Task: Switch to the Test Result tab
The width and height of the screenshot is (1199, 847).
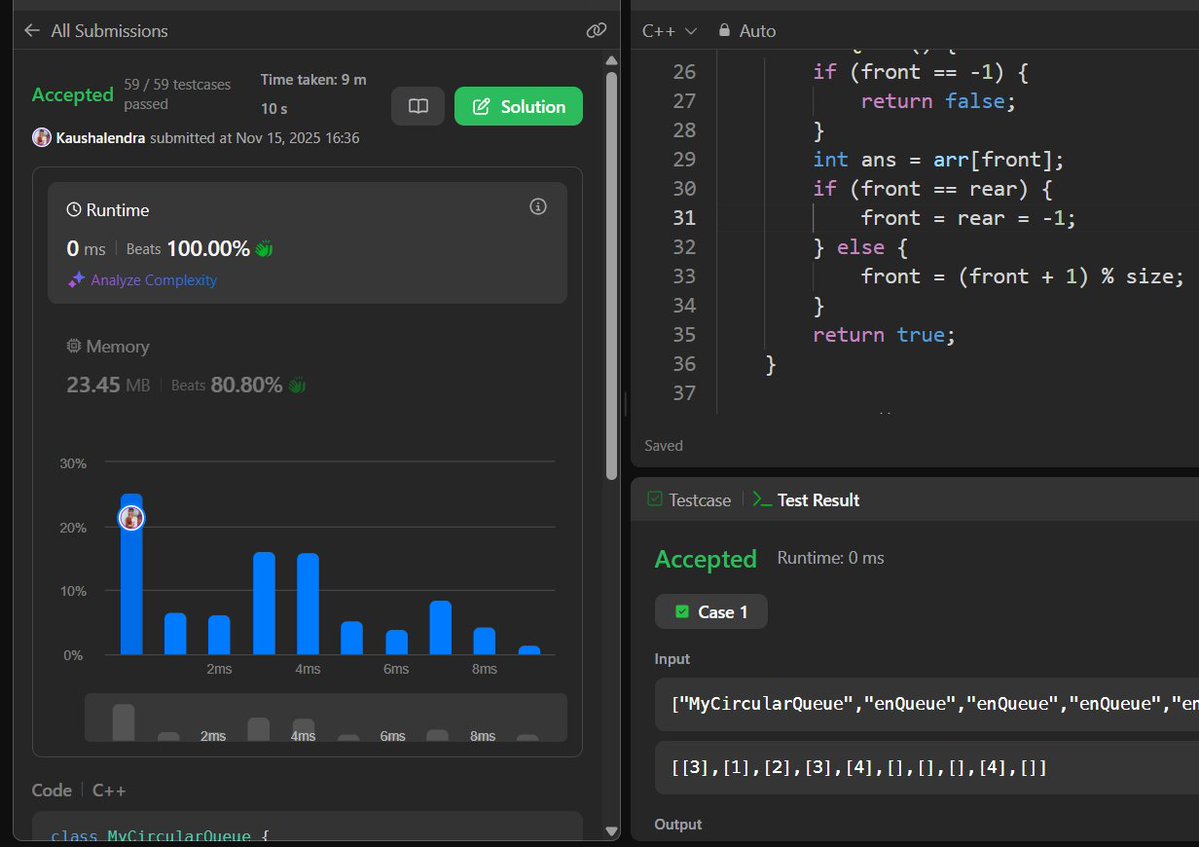Action: [820, 499]
